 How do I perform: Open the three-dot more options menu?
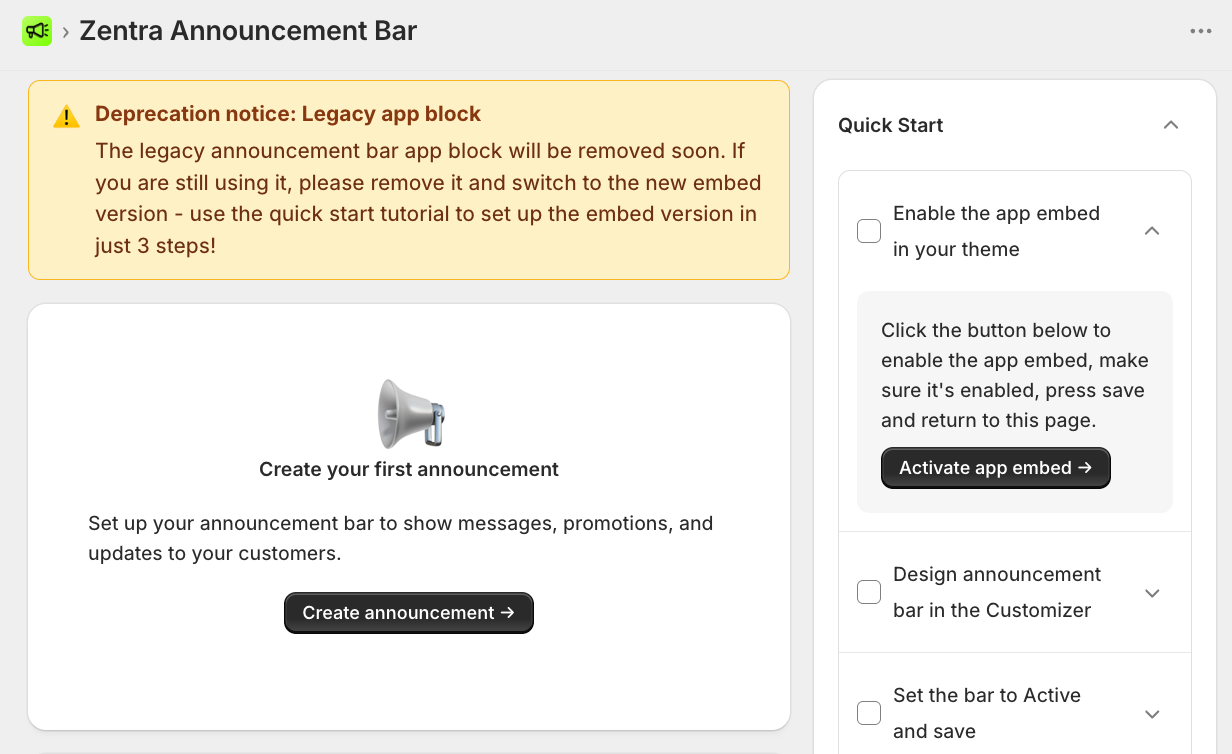tap(1201, 31)
